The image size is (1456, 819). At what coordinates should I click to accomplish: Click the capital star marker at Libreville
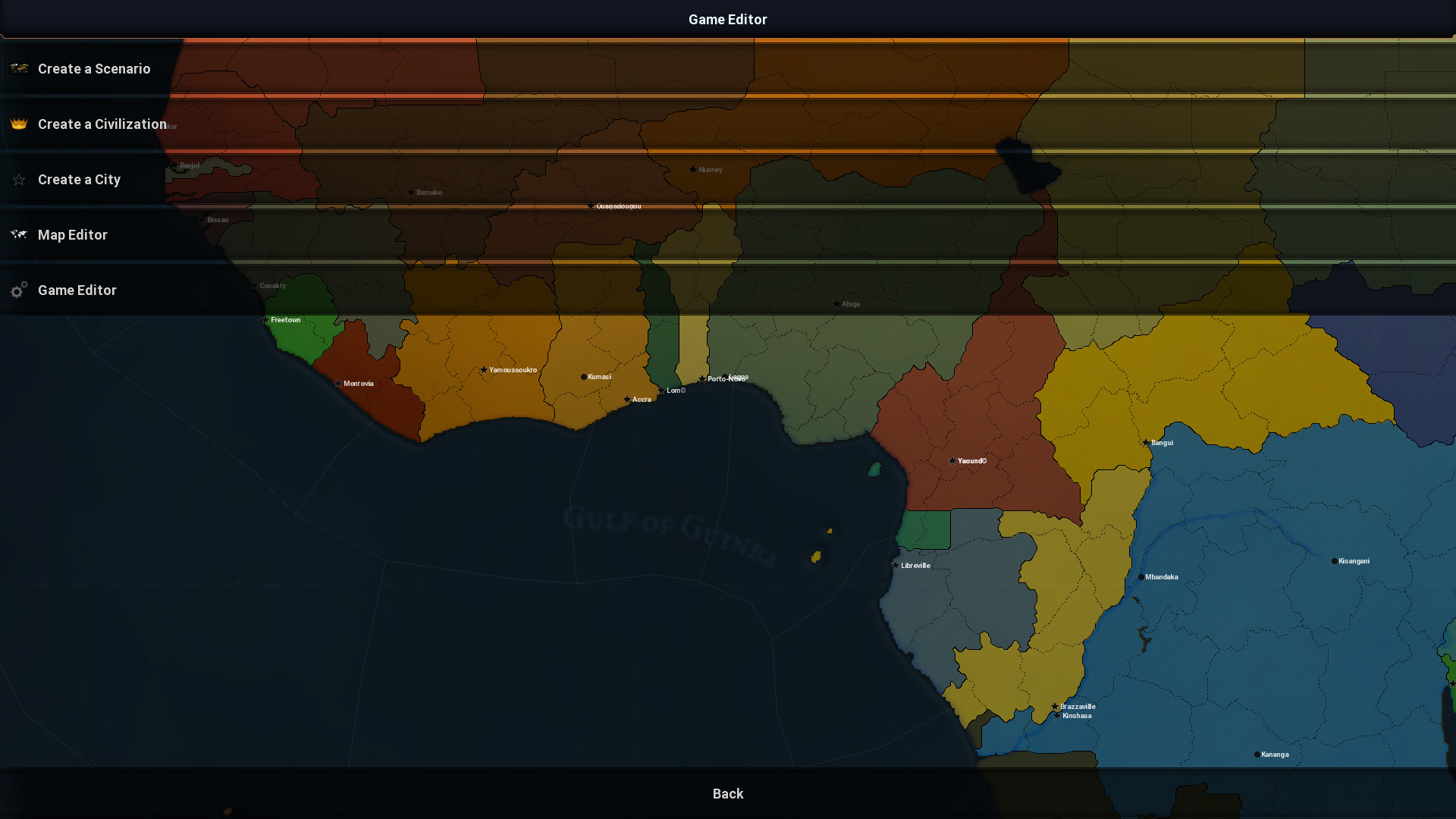896,565
